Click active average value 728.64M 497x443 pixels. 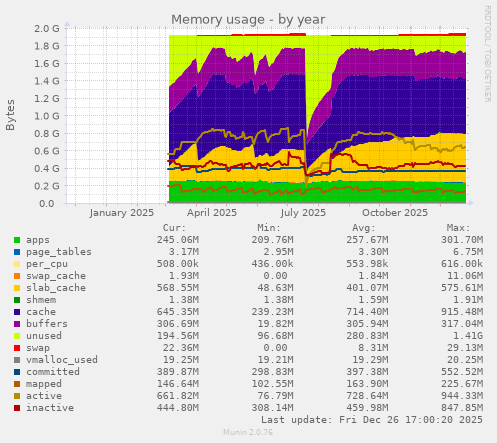(367, 396)
